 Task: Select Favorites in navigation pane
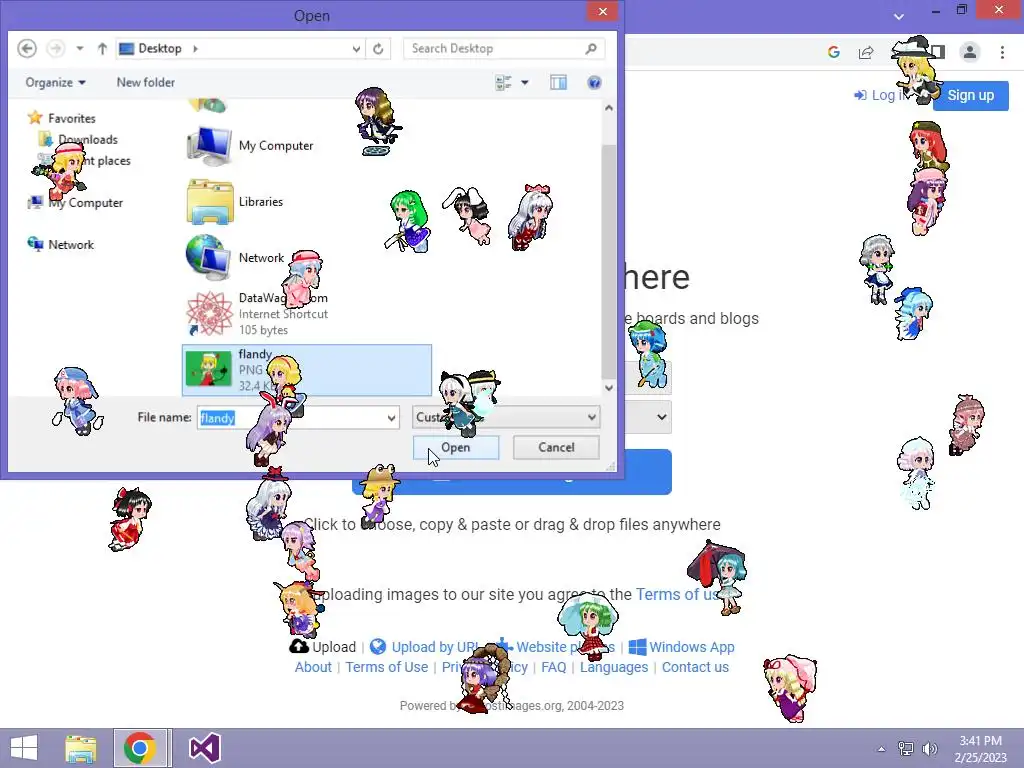[x=63, y=118]
